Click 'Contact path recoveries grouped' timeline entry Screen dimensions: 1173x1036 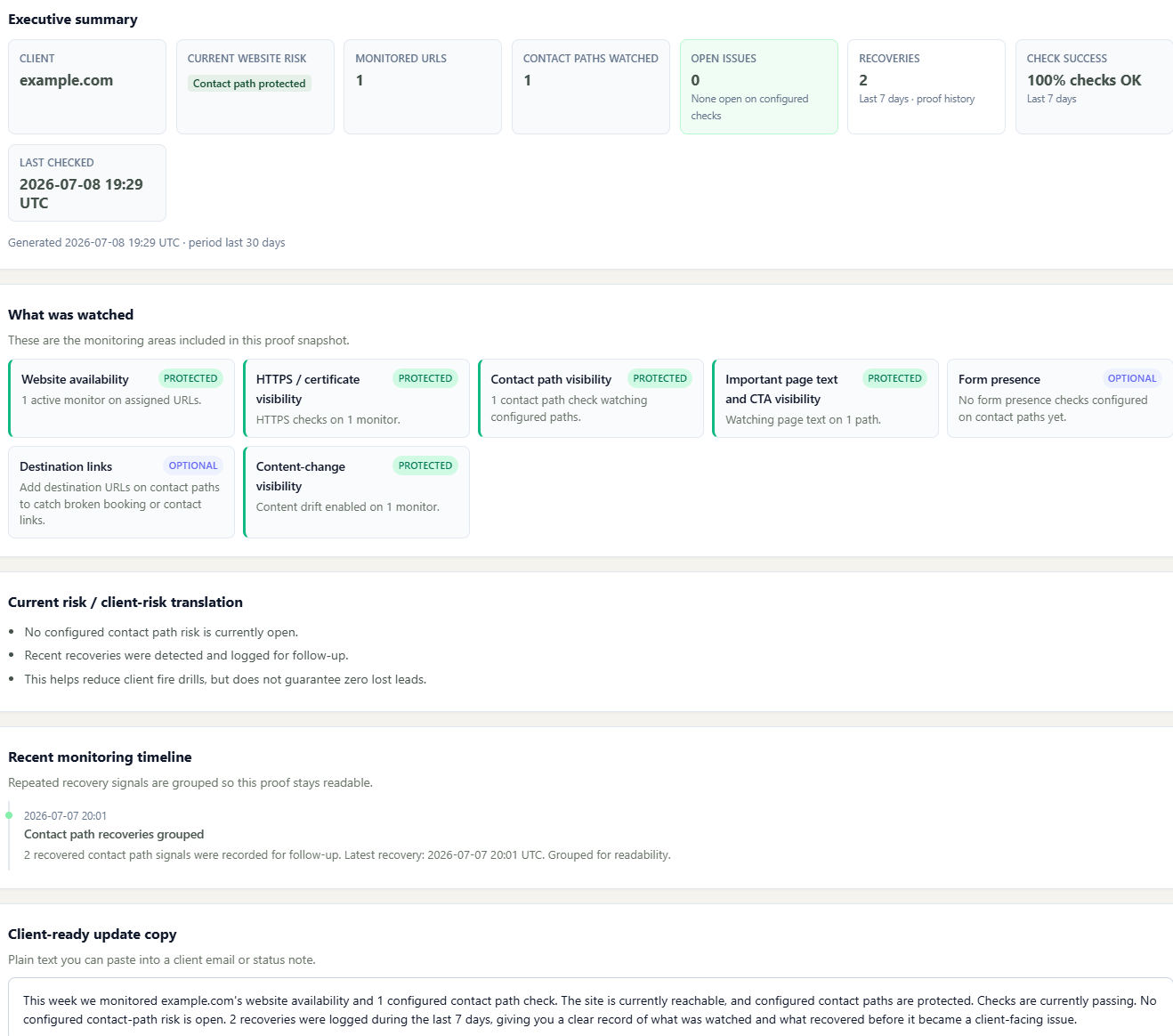tap(114, 835)
